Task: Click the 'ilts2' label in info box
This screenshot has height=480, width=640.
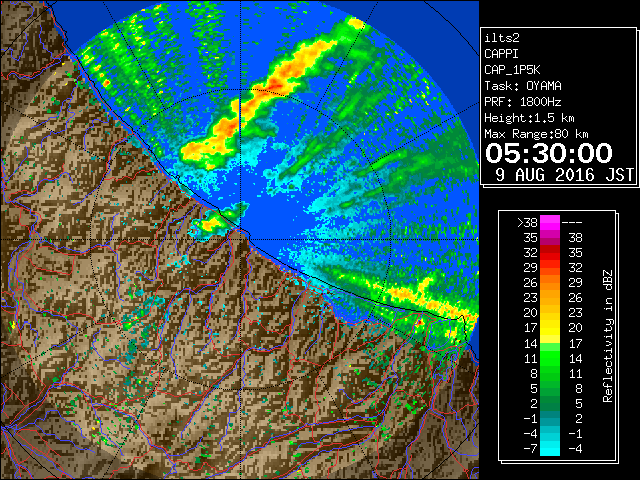Action: click(x=502, y=38)
